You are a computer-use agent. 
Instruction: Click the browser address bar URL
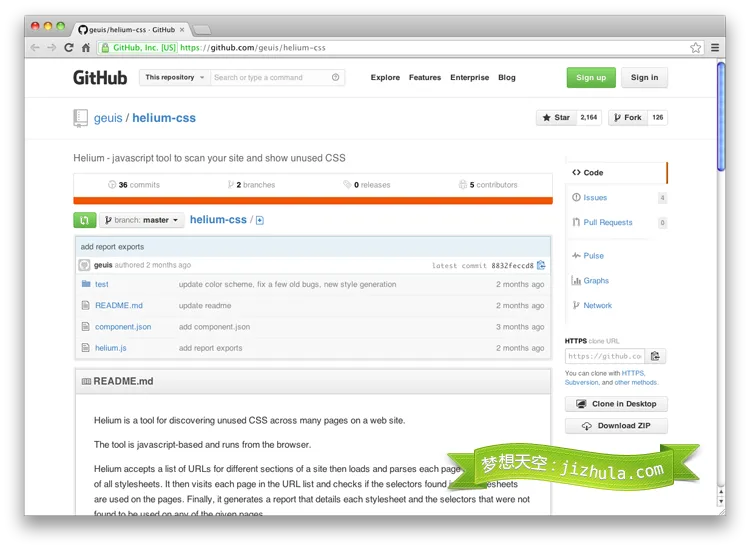(254, 48)
